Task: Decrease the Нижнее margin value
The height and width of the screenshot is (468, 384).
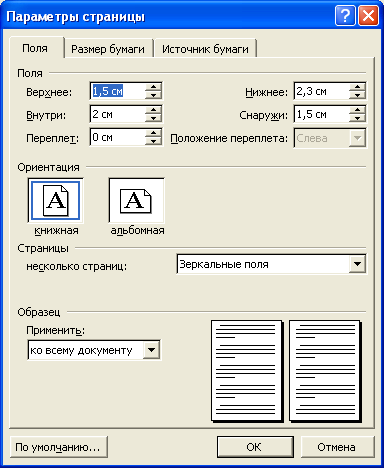Action: pos(357,95)
